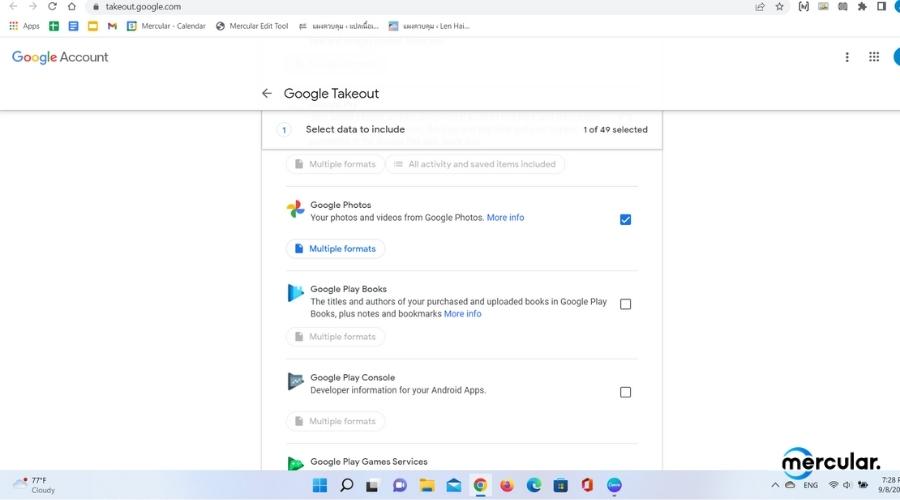Click the browser back arrow

(13, 6)
